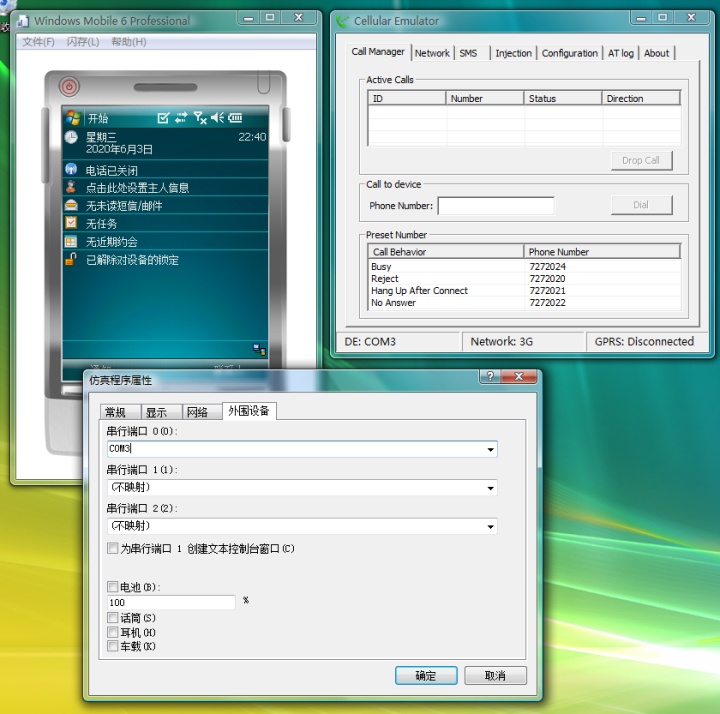The height and width of the screenshot is (714, 720).
Task: Click the device top-bar compose message icon
Action: click(x=163, y=118)
